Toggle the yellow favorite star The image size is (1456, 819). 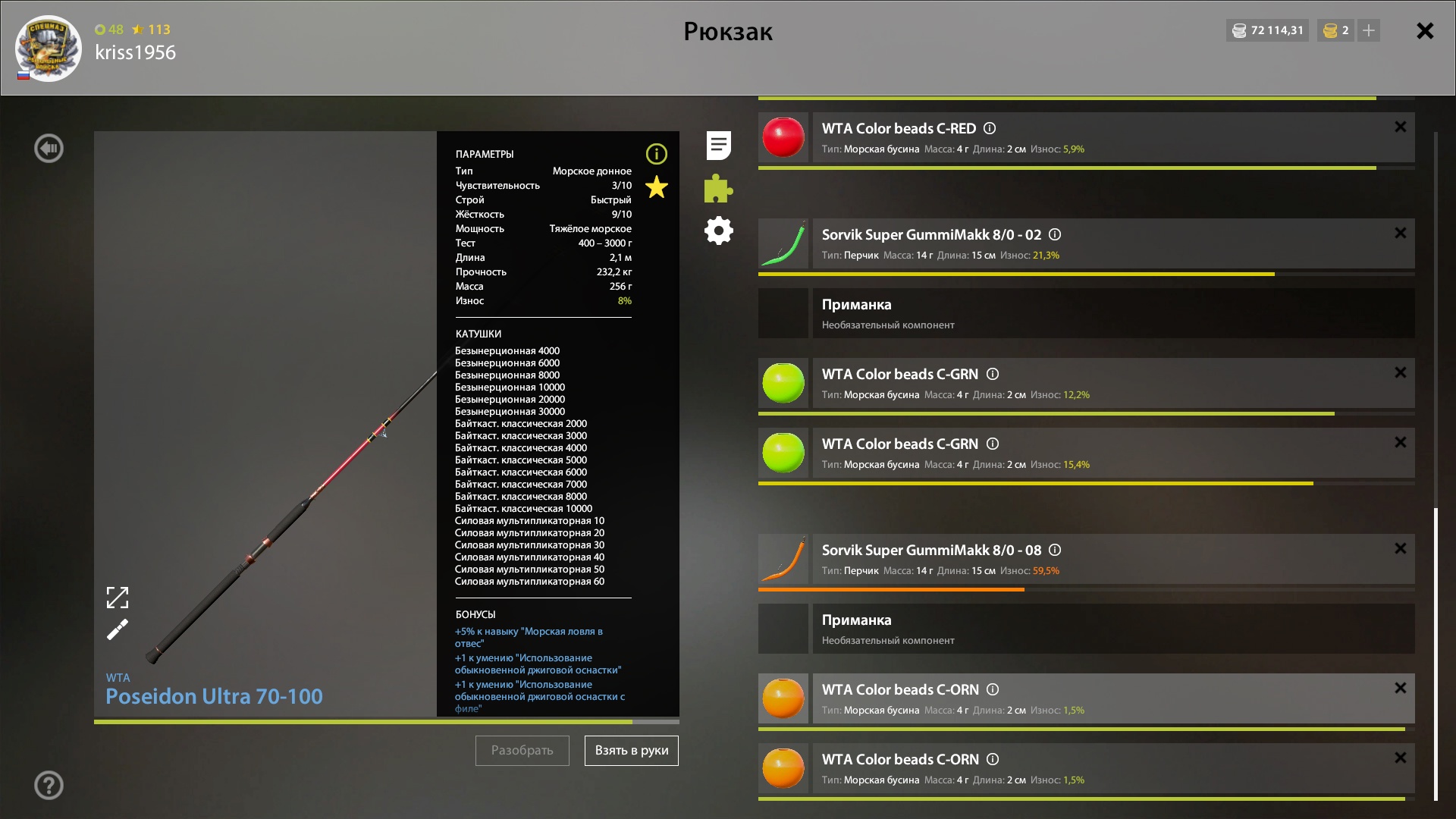(657, 187)
